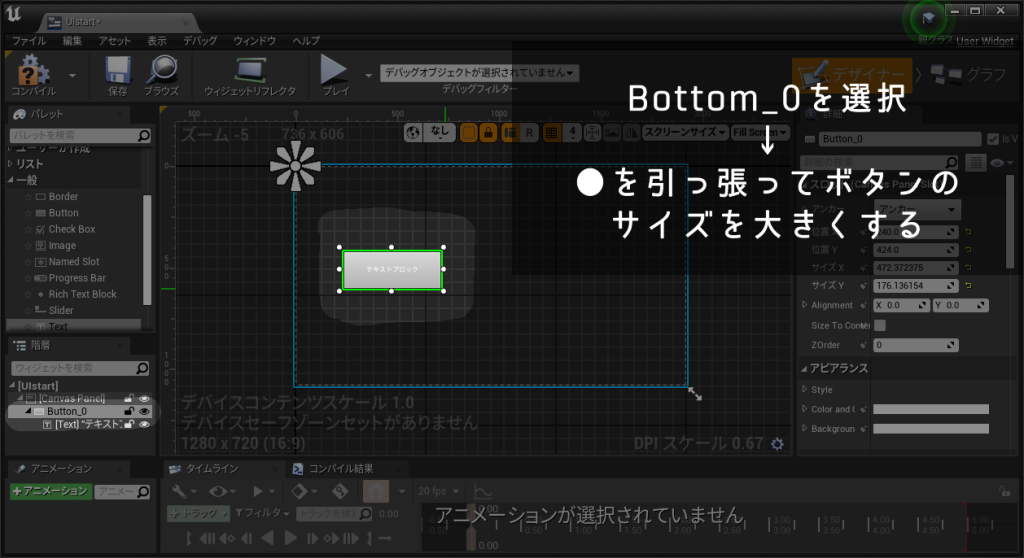Image resolution: width=1024 pixels, height=558 pixels.
Task: Click the Compile (コンパイル) toolbar icon
Action: [x=34, y=73]
